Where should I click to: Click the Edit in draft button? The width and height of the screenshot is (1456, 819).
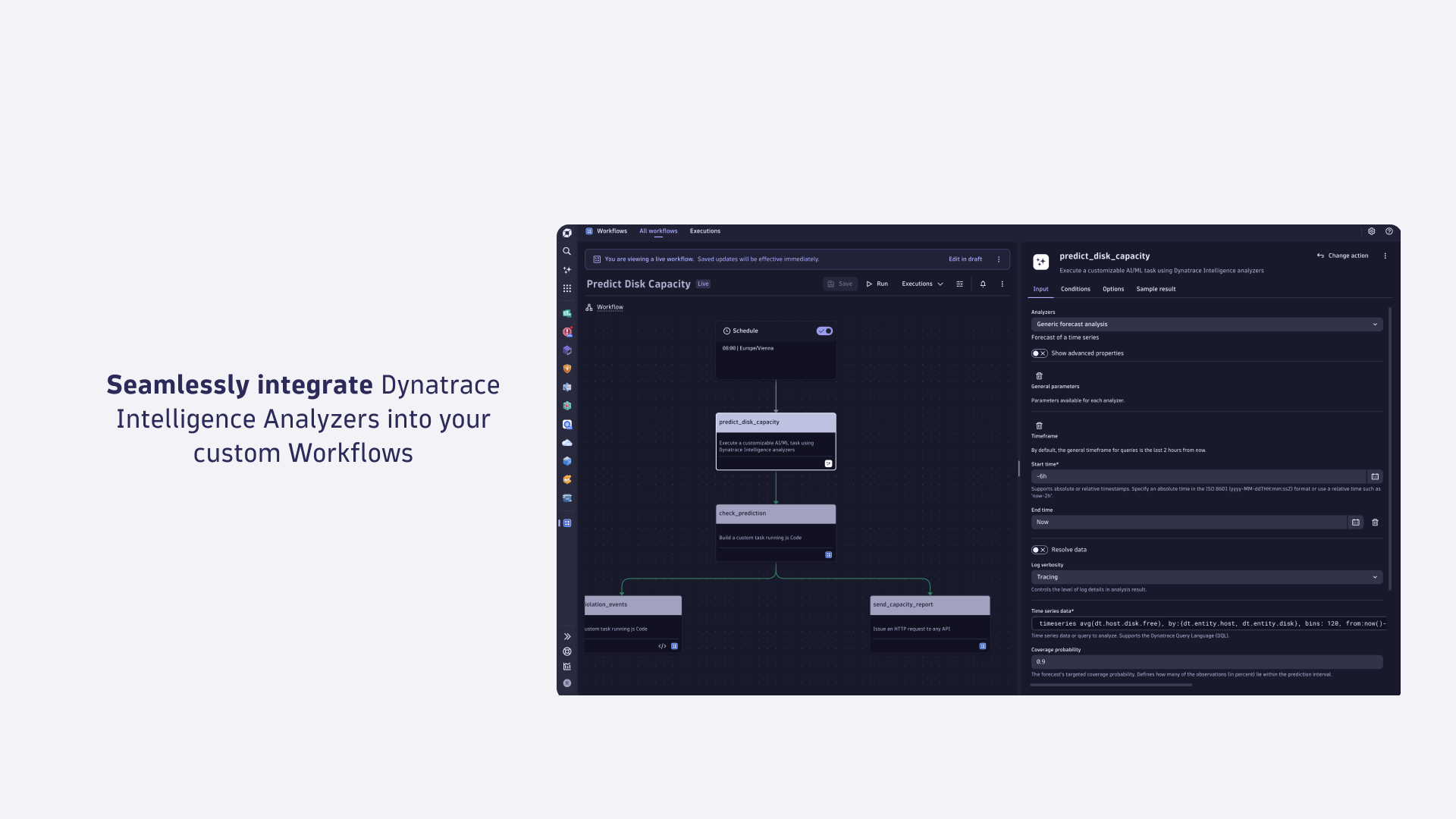click(x=965, y=259)
